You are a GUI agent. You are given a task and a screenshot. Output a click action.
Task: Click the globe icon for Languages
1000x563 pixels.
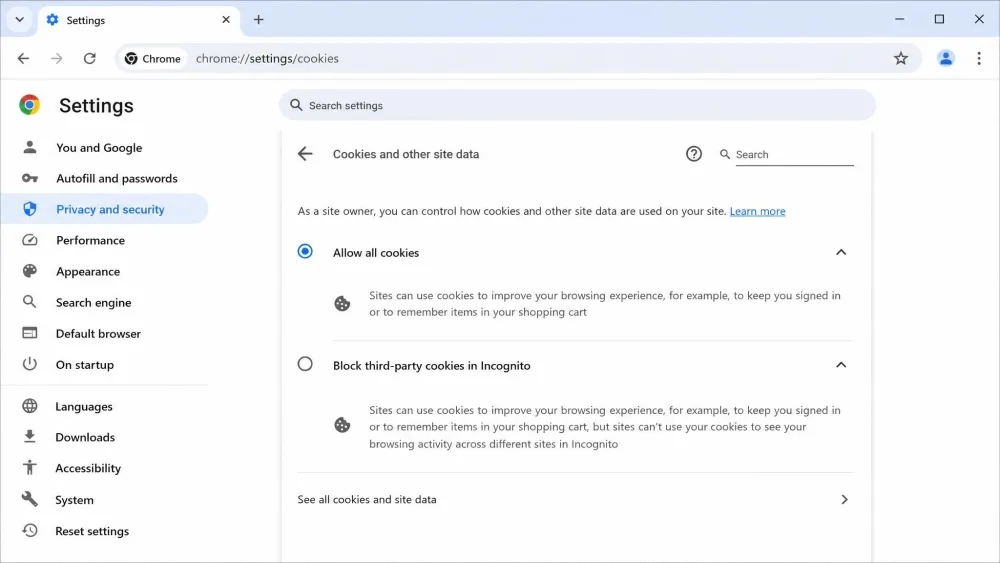pyautogui.click(x=29, y=406)
